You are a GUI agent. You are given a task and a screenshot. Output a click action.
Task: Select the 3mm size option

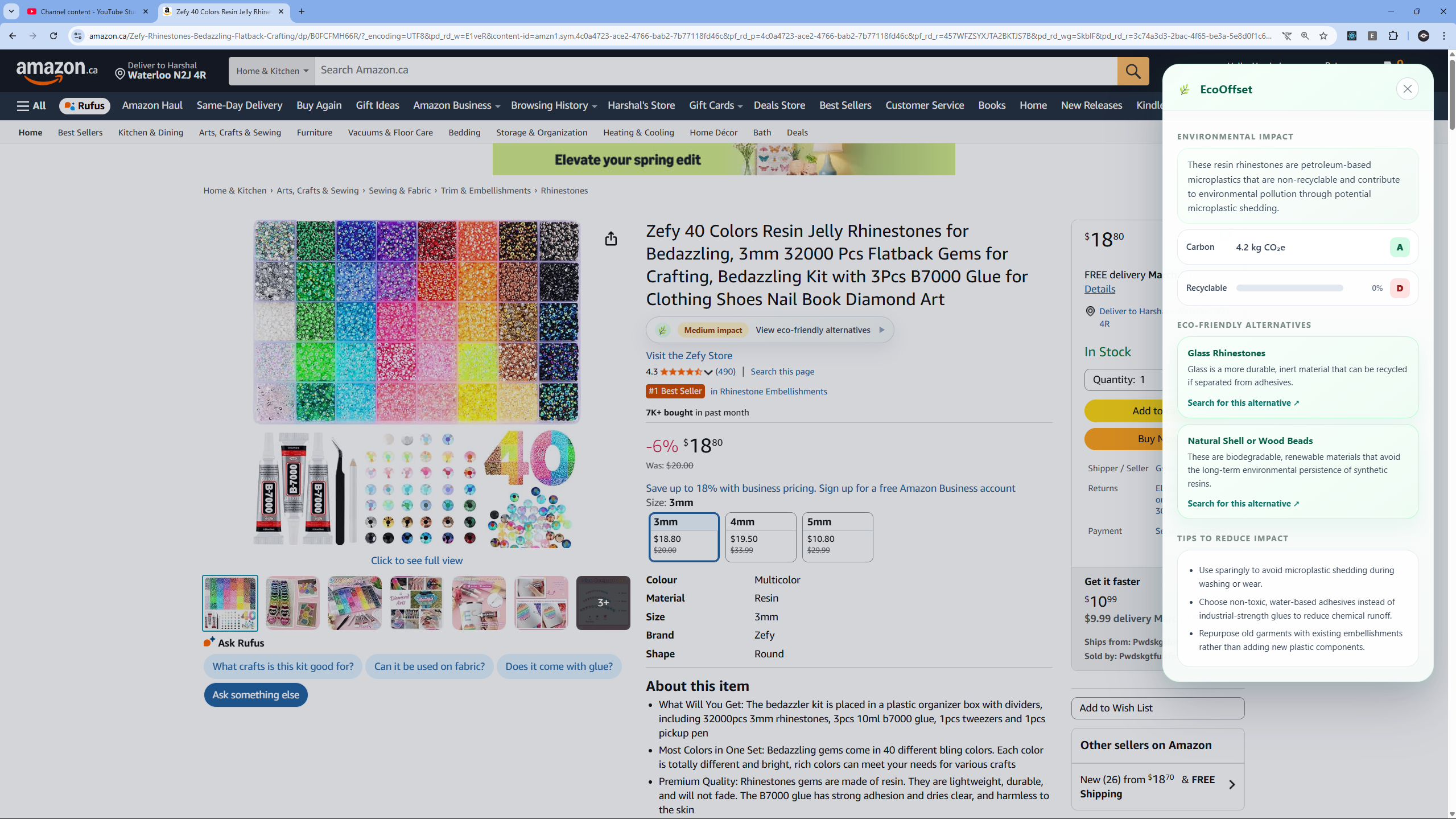(683, 537)
